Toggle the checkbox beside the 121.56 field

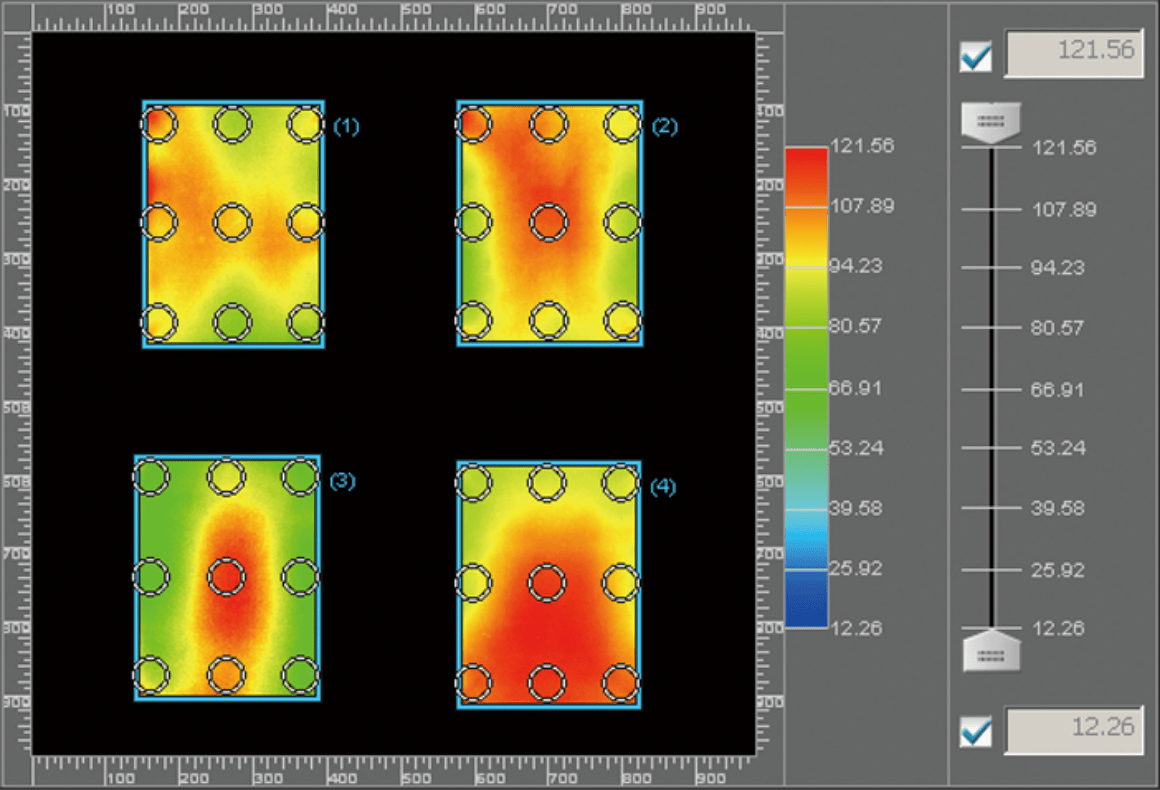tap(975, 57)
